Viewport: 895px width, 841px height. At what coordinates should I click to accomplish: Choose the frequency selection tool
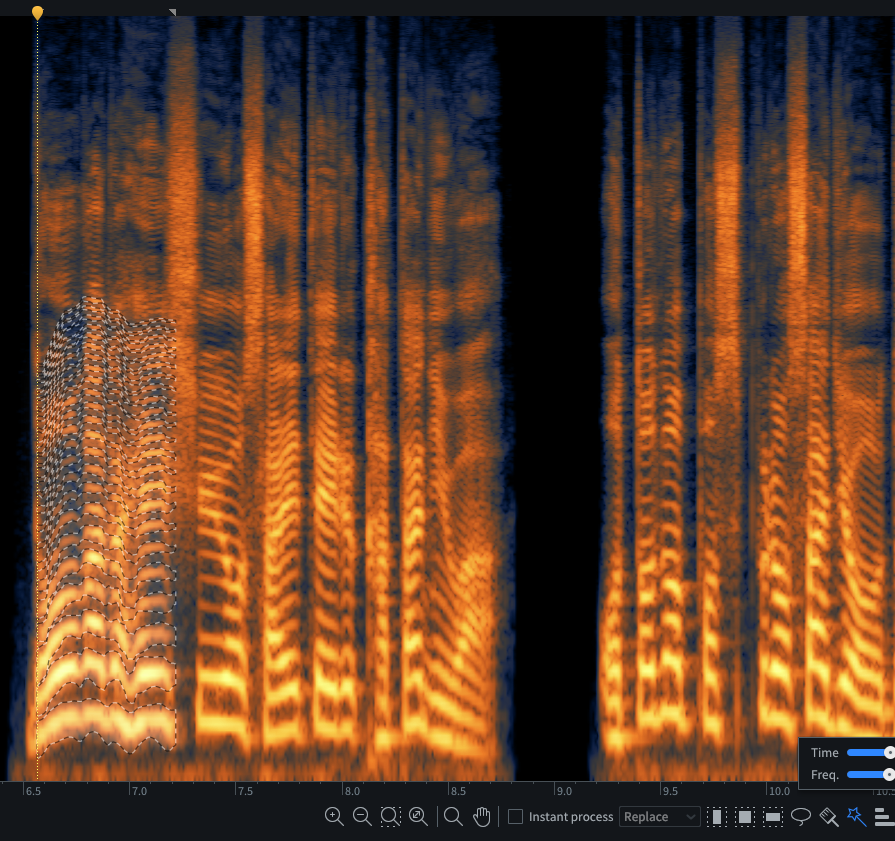pos(772,817)
